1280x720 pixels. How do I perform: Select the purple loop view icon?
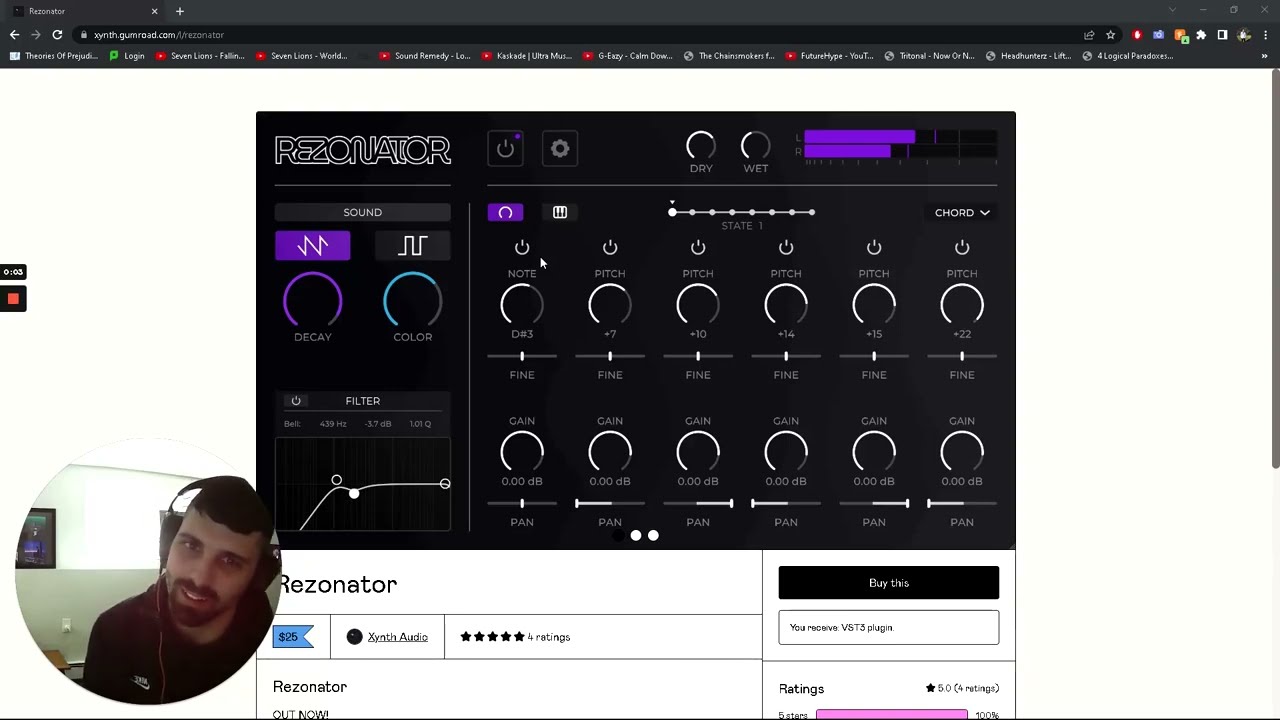pyautogui.click(x=505, y=212)
